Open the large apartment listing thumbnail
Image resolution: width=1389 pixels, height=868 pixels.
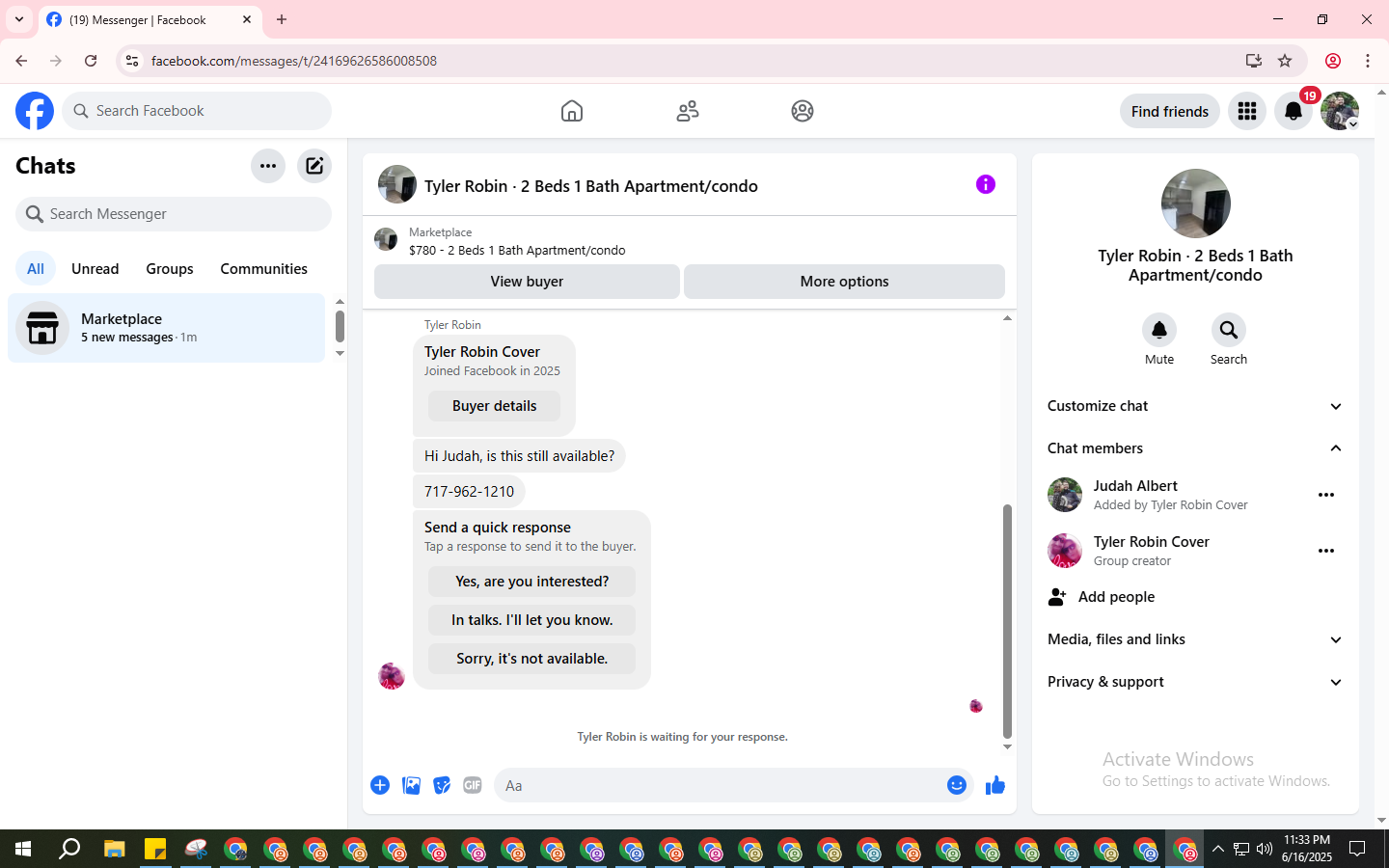pyautogui.click(x=1195, y=203)
